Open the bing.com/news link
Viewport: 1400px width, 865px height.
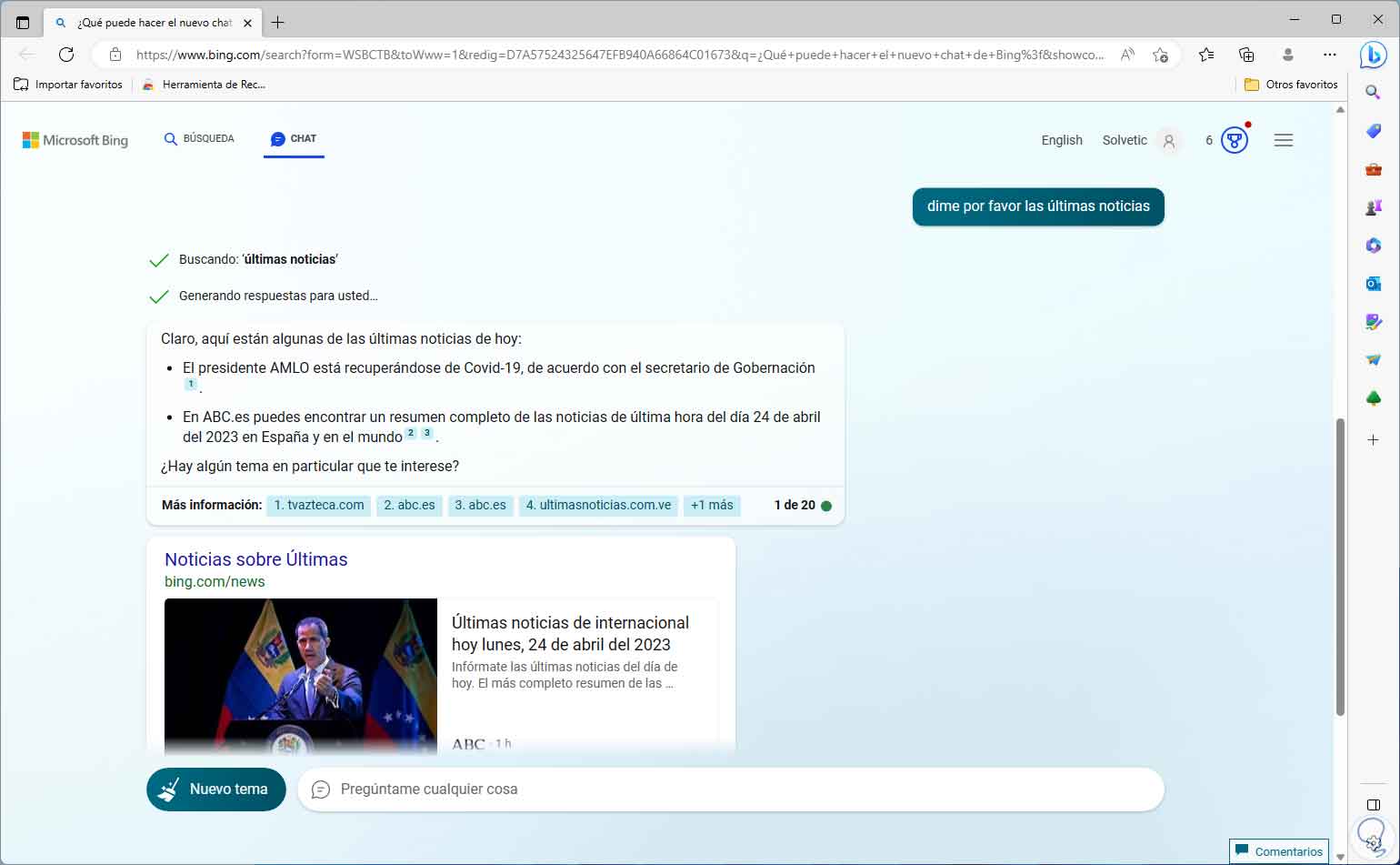(215, 581)
